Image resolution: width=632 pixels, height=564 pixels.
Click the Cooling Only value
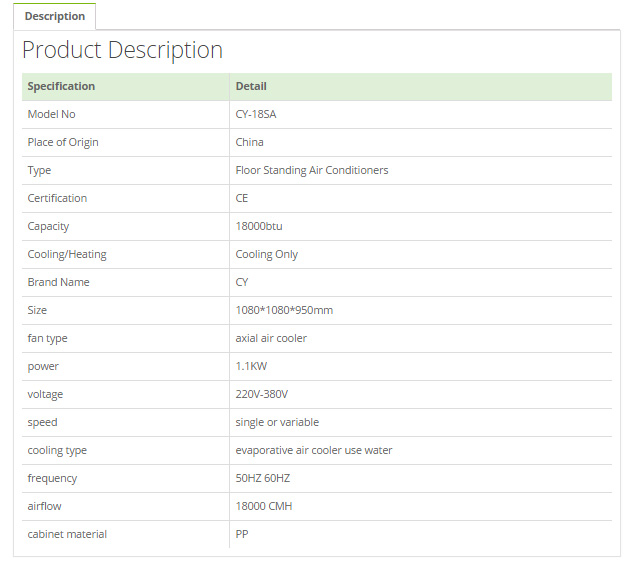(267, 254)
